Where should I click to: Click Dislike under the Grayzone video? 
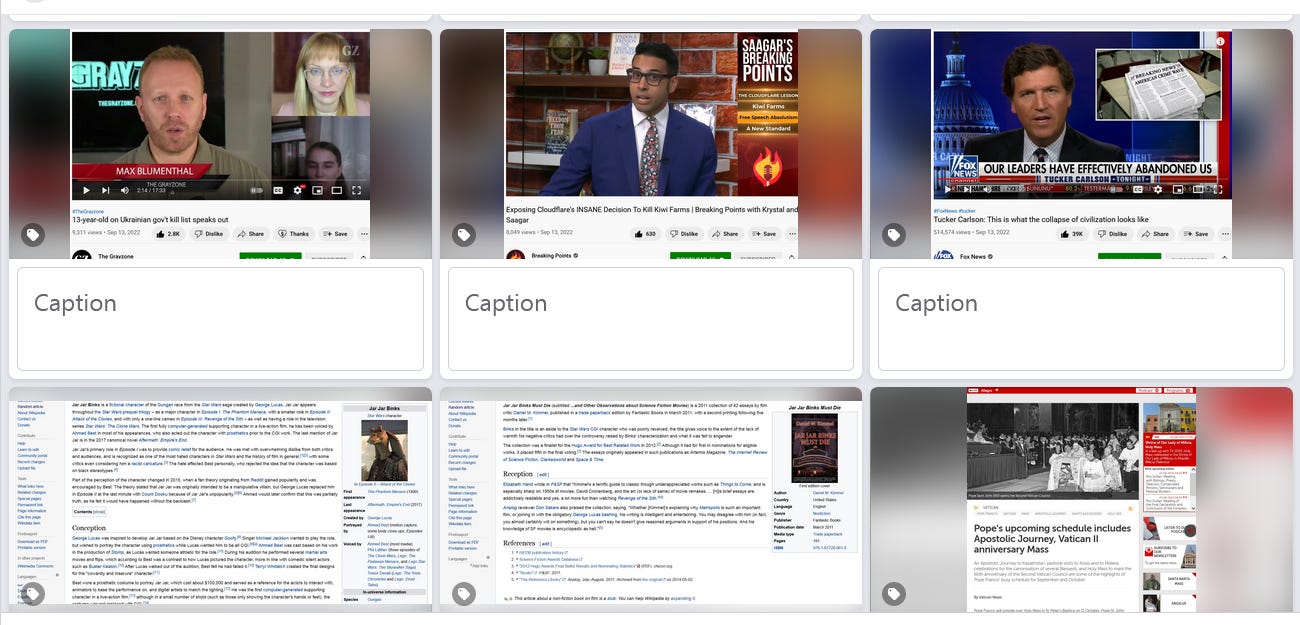coord(209,233)
